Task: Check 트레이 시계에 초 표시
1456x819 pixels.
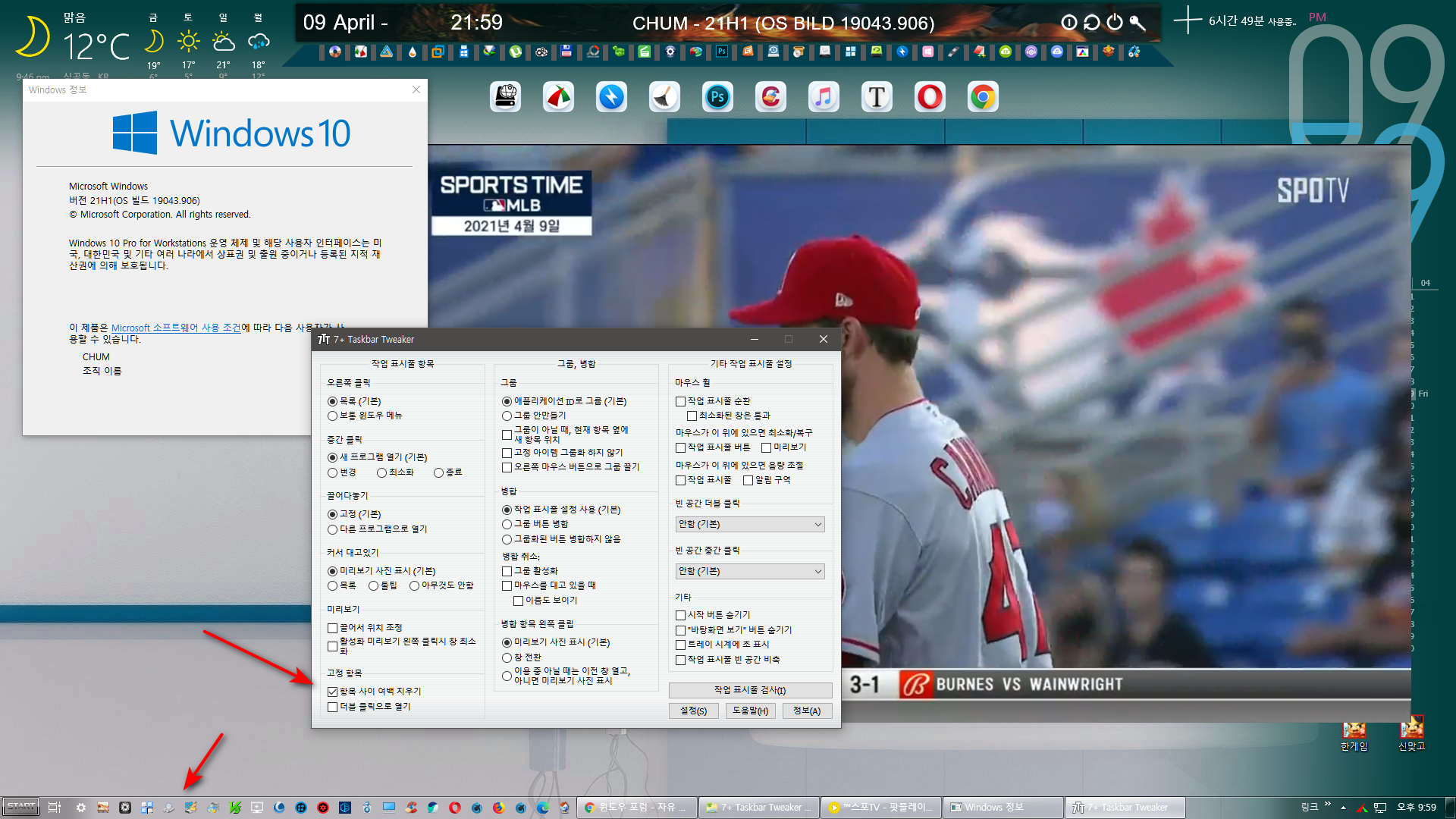Action: (x=680, y=645)
